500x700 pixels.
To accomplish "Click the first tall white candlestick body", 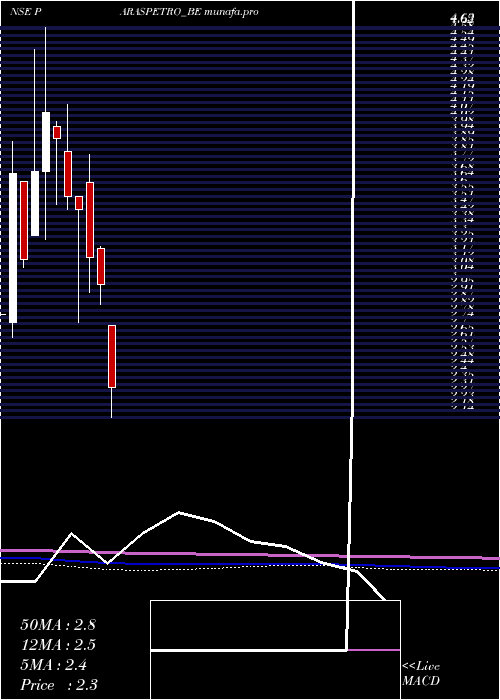I will pos(13,248).
